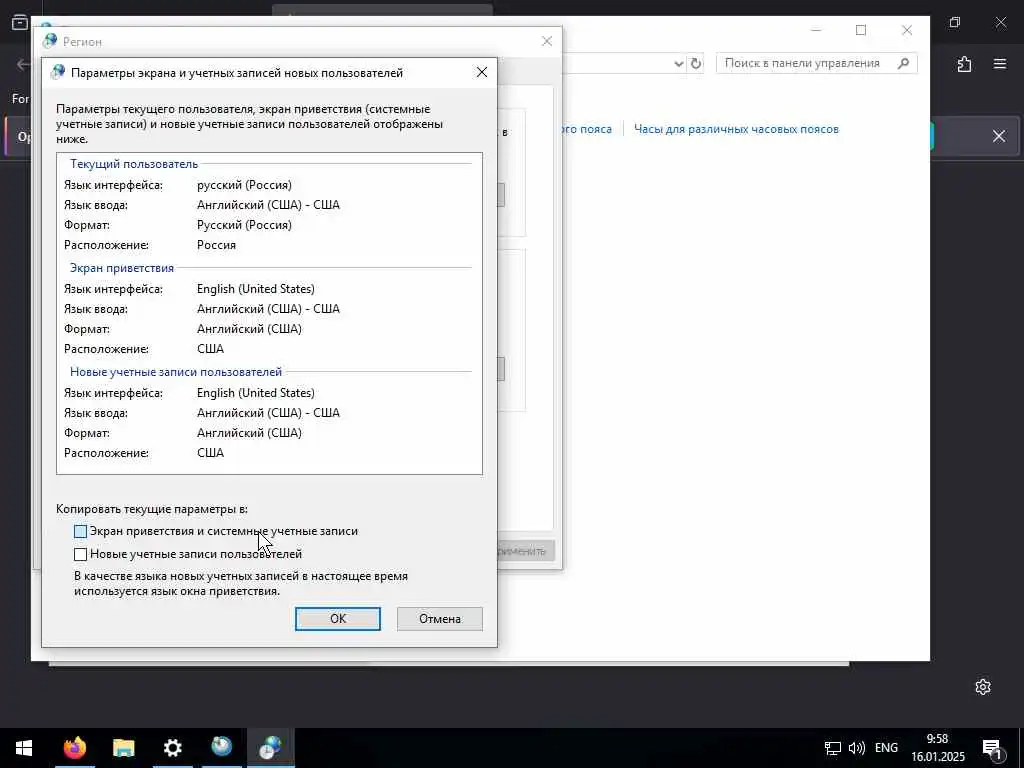Image resolution: width=1024 pixels, height=768 pixels.
Task: Click the magnifier search icon in control panel
Action: pyautogui.click(x=903, y=63)
